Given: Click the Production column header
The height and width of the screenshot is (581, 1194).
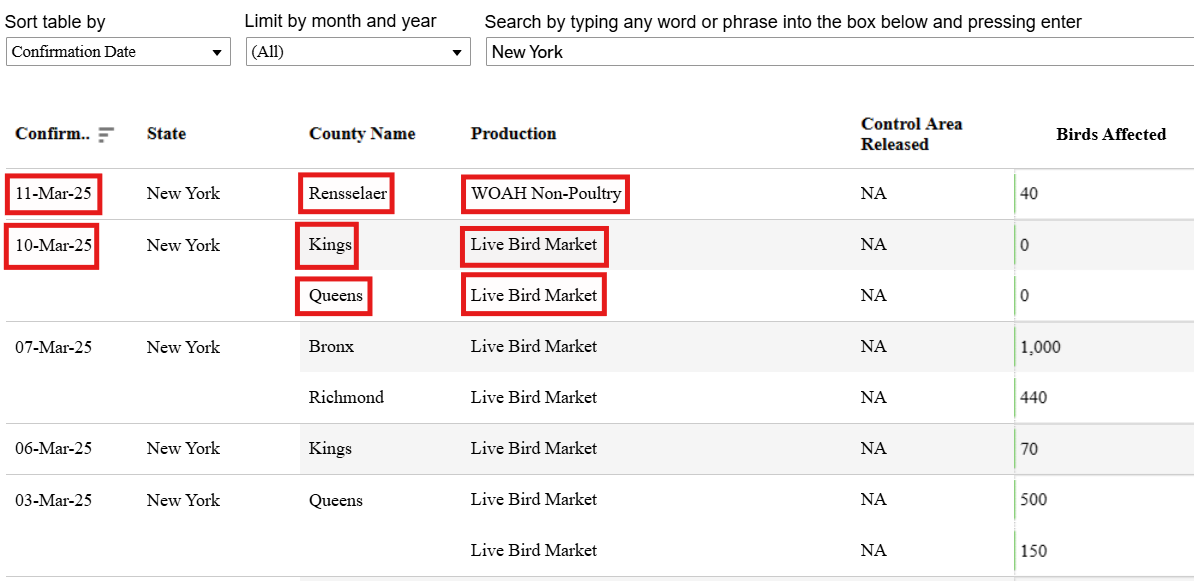Looking at the screenshot, I should pos(513,134).
